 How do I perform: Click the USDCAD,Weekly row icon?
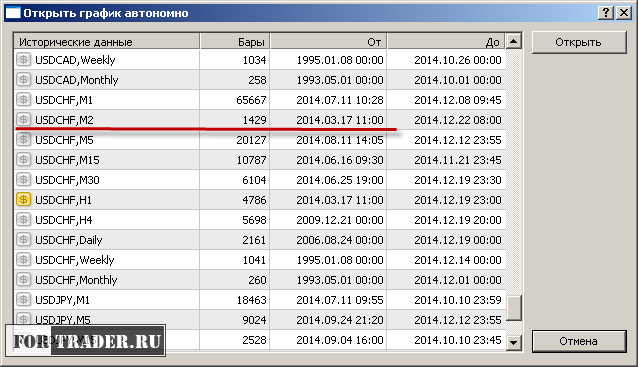click(x=24, y=60)
